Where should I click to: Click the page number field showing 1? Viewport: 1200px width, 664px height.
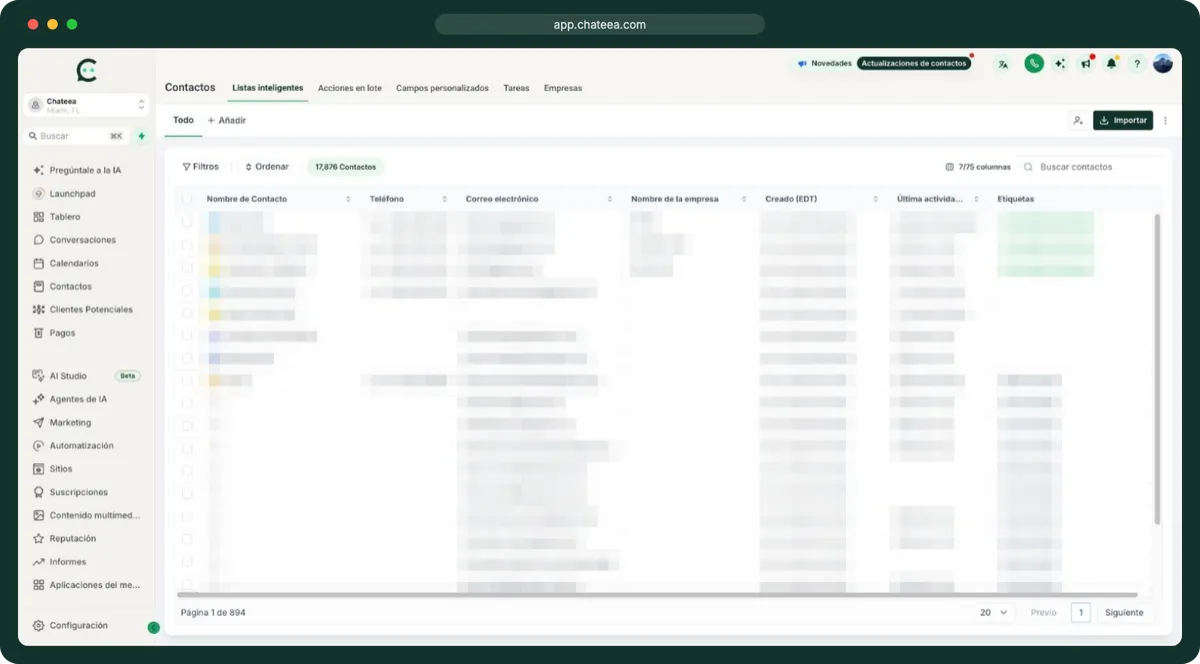point(1080,612)
